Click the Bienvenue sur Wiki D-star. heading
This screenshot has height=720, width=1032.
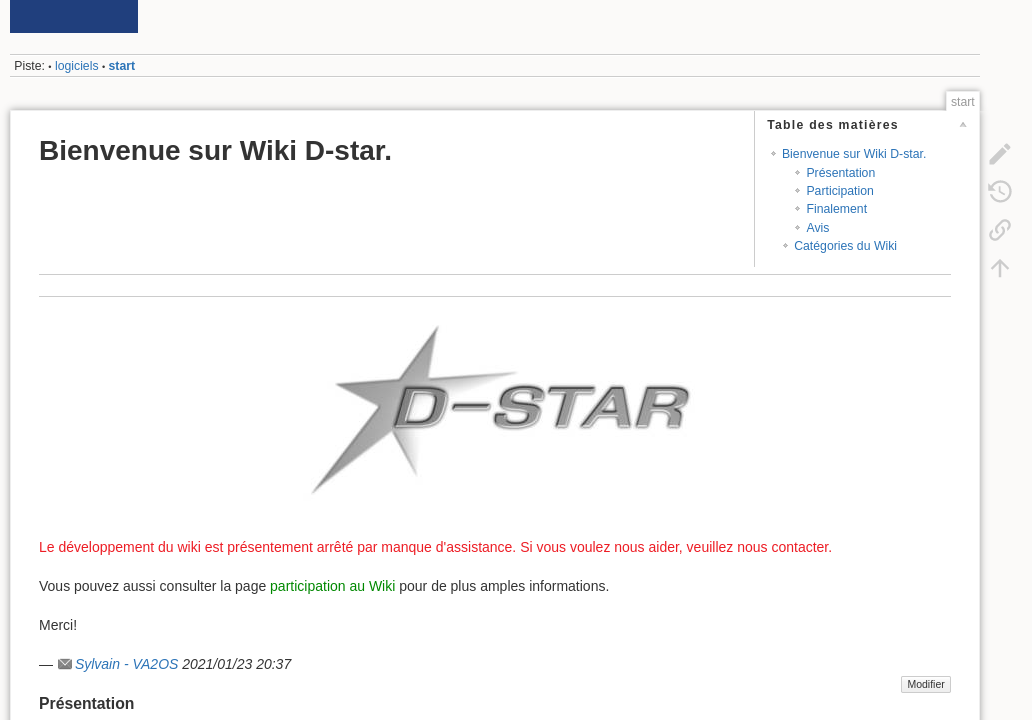point(215,151)
